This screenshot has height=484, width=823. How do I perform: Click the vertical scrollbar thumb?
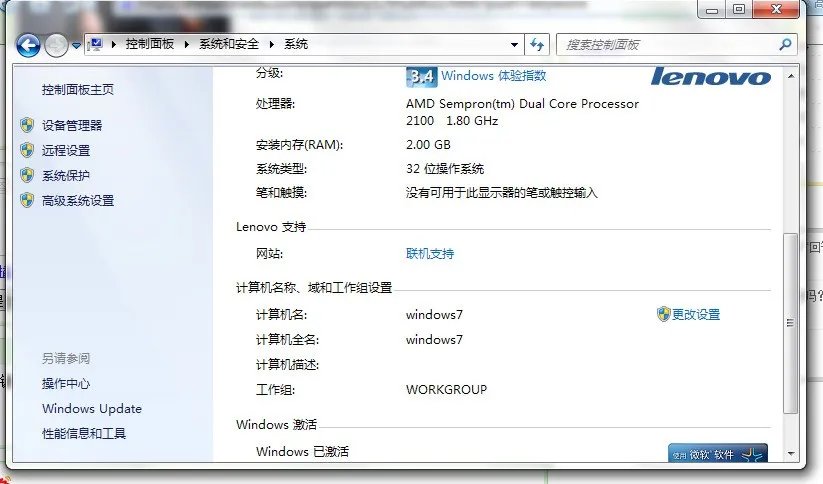[790, 323]
